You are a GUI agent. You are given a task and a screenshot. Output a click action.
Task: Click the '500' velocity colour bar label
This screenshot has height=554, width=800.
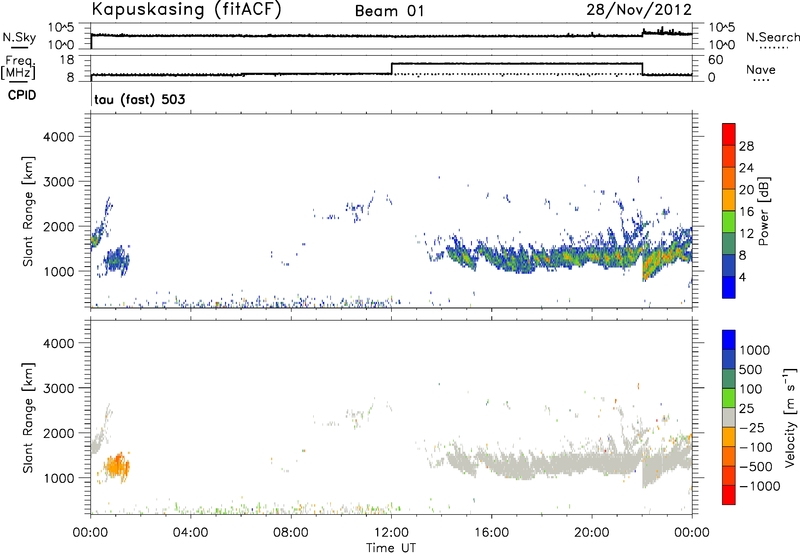(751, 369)
